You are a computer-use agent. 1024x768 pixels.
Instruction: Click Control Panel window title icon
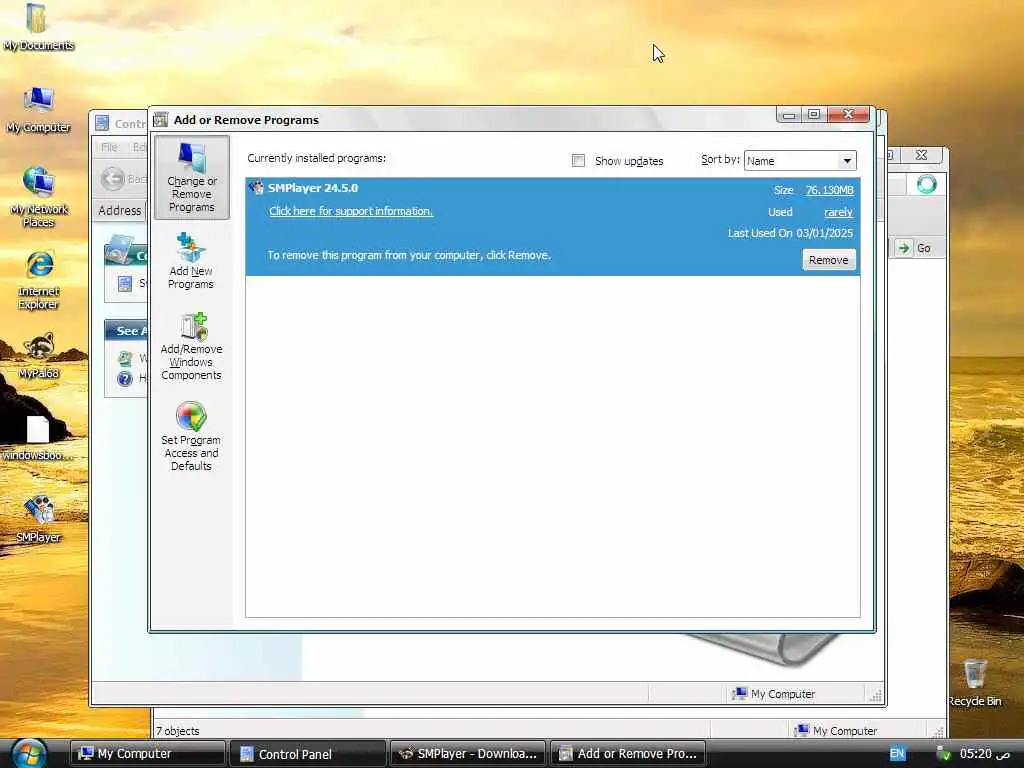coord(102,123)
